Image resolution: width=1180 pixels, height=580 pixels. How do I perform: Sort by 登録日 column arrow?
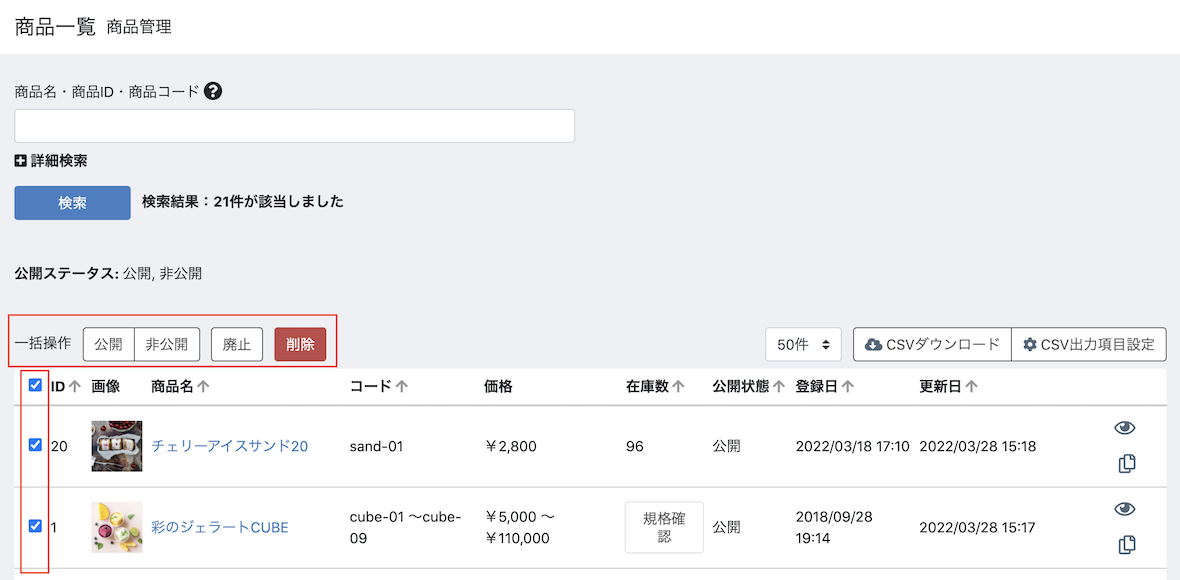847,387
